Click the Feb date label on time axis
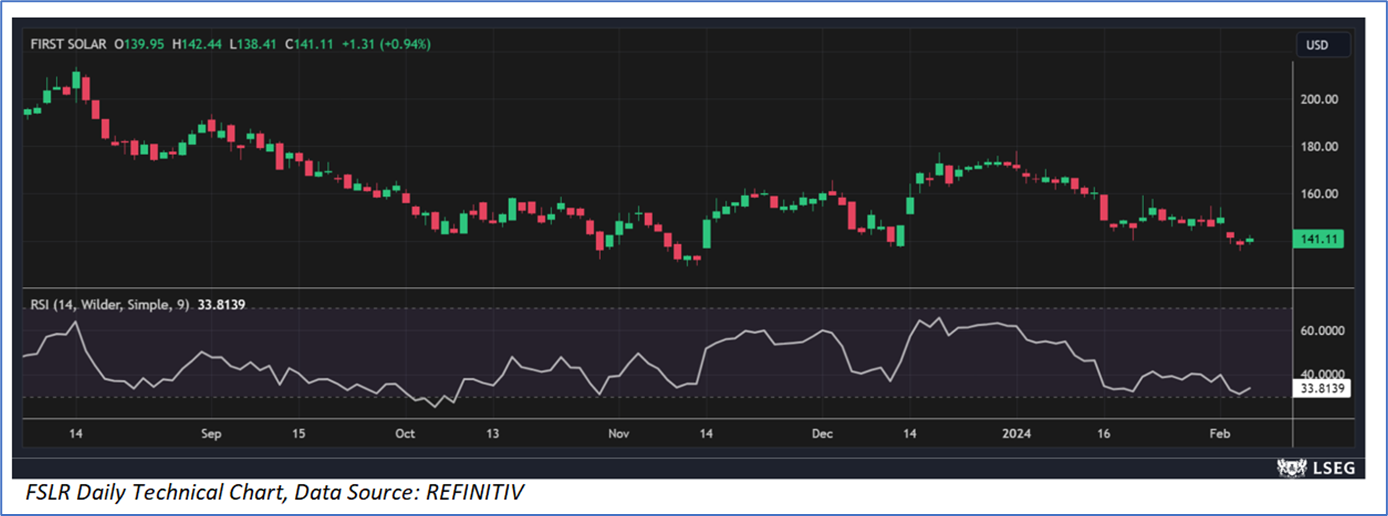 1219,434
